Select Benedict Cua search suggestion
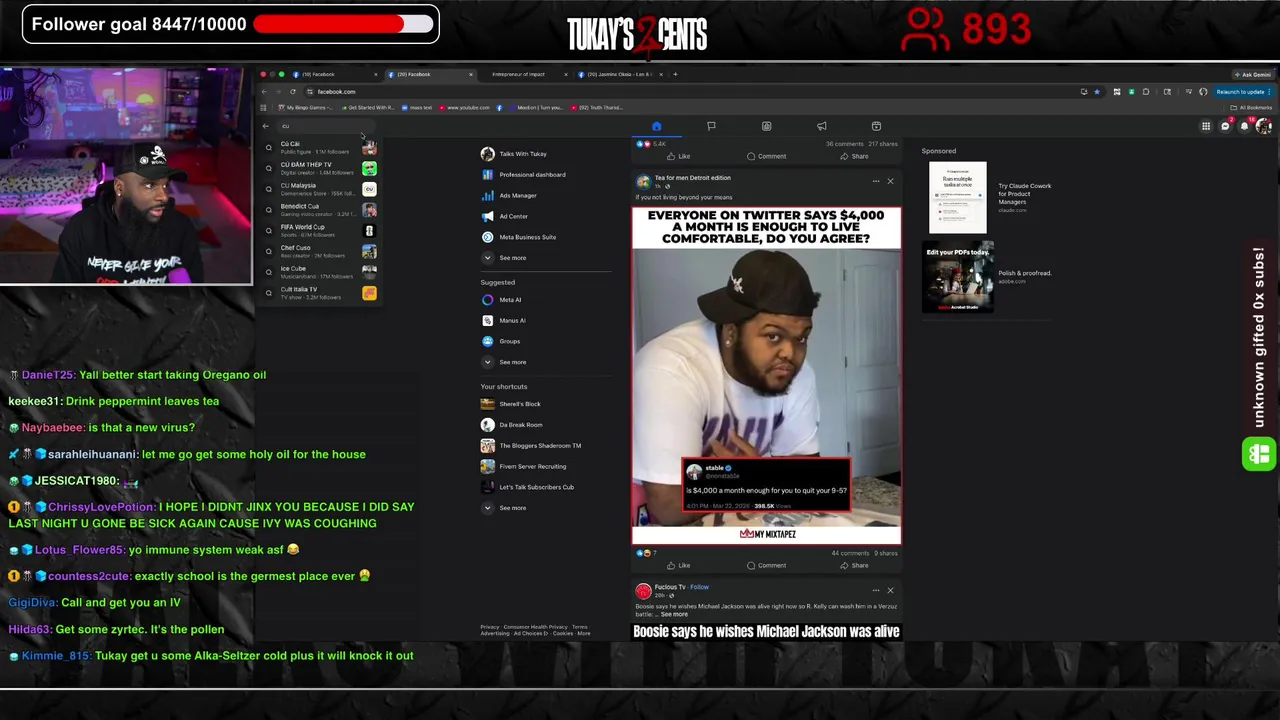 (x=320, y=210)
